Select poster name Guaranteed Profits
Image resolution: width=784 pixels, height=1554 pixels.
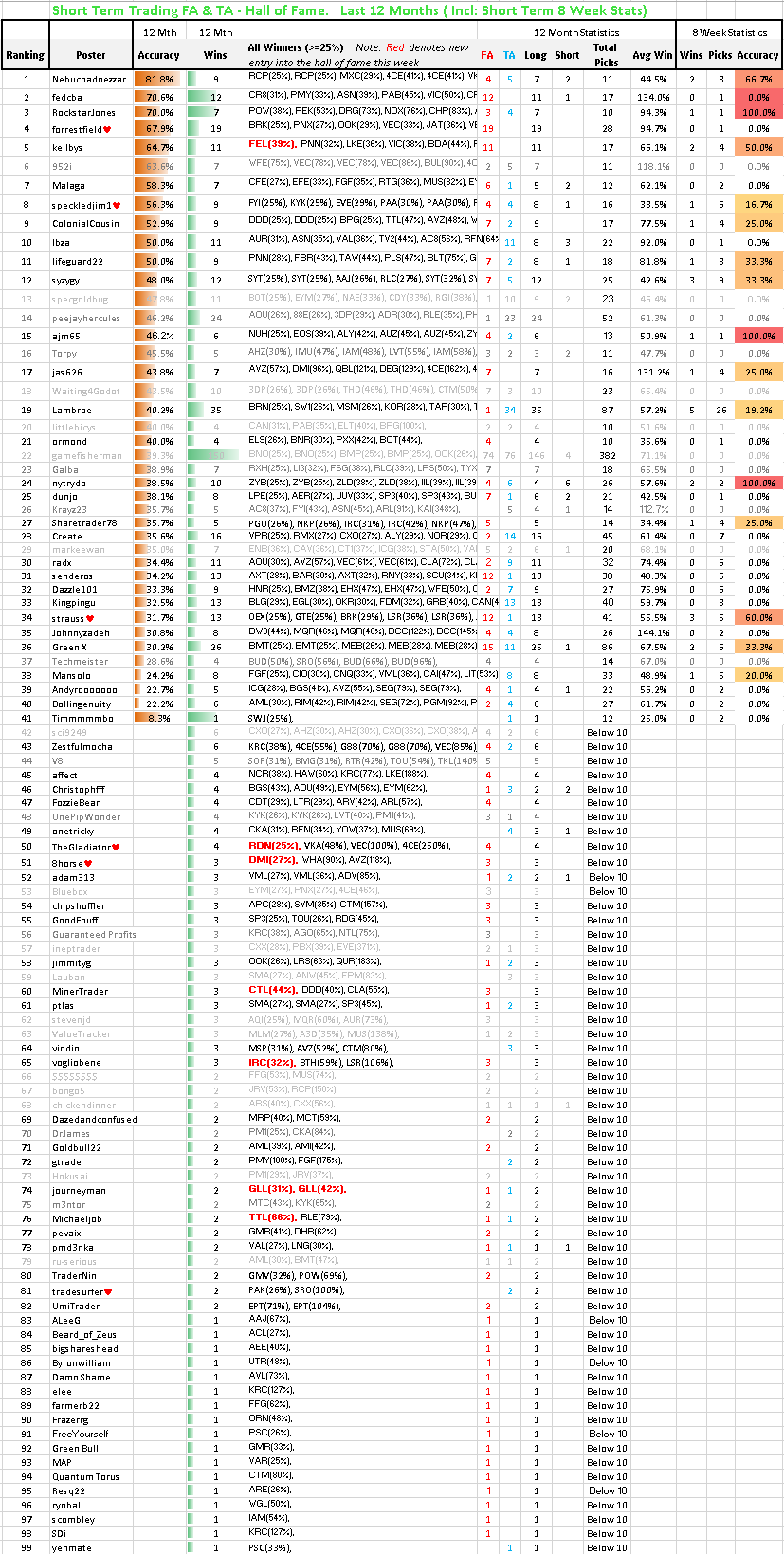(x=94, y=935)
